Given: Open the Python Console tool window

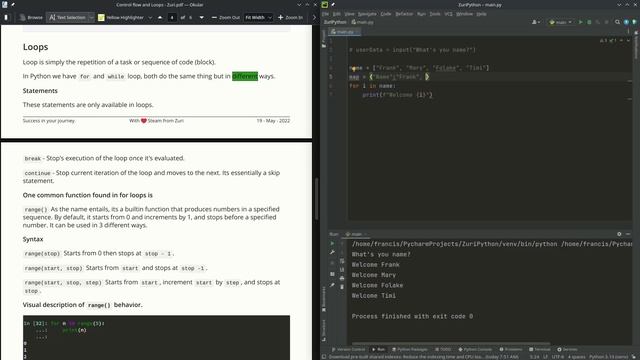Looking at the screenshot, I should pyautogui.click(x=475, y=349).
